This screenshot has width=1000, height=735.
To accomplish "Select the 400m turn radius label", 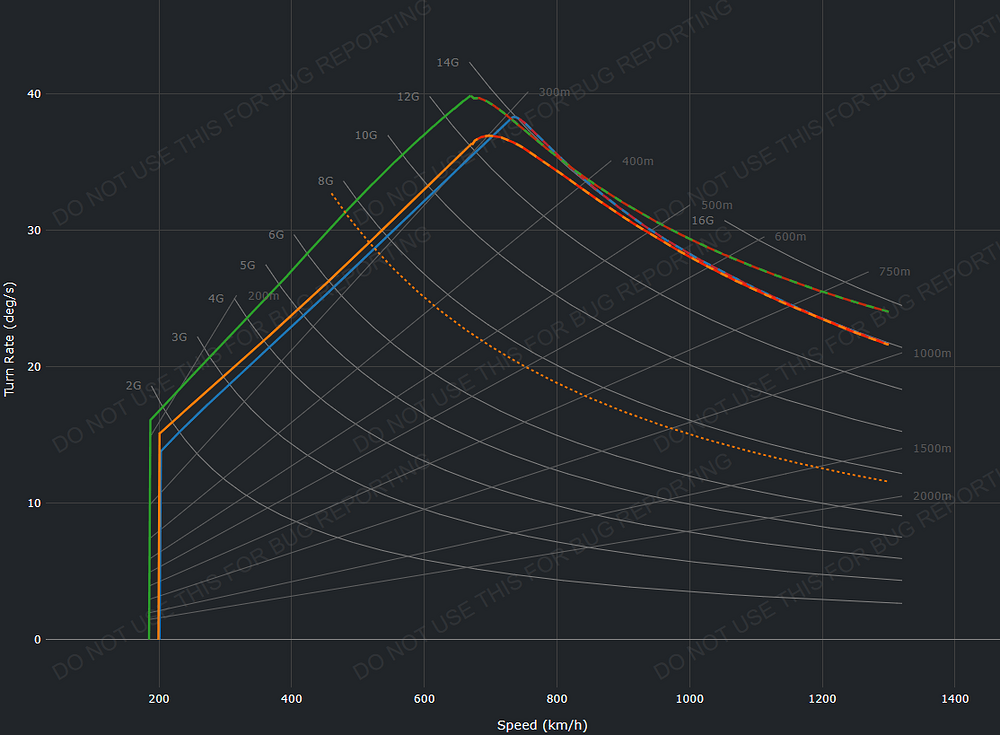I will [x=638, y=161].
